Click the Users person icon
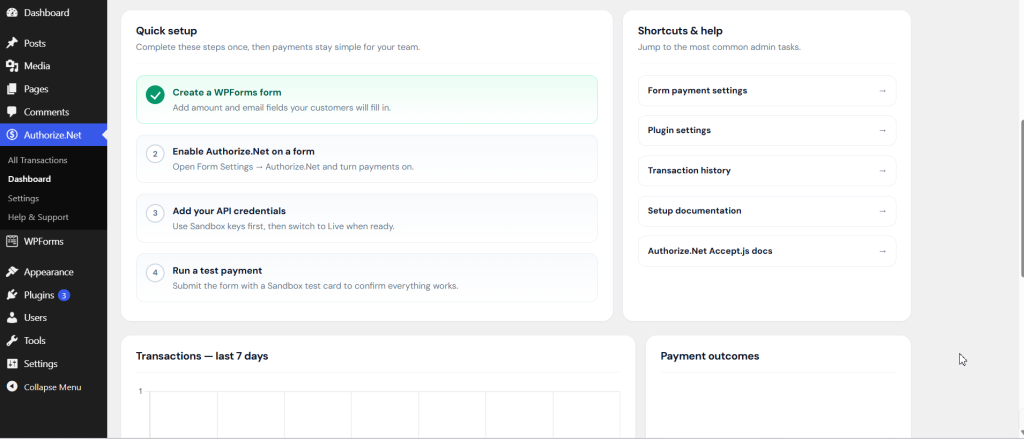Image resolution: width=1024 pixels, height=439 pixels. click(x=12, y=317)
